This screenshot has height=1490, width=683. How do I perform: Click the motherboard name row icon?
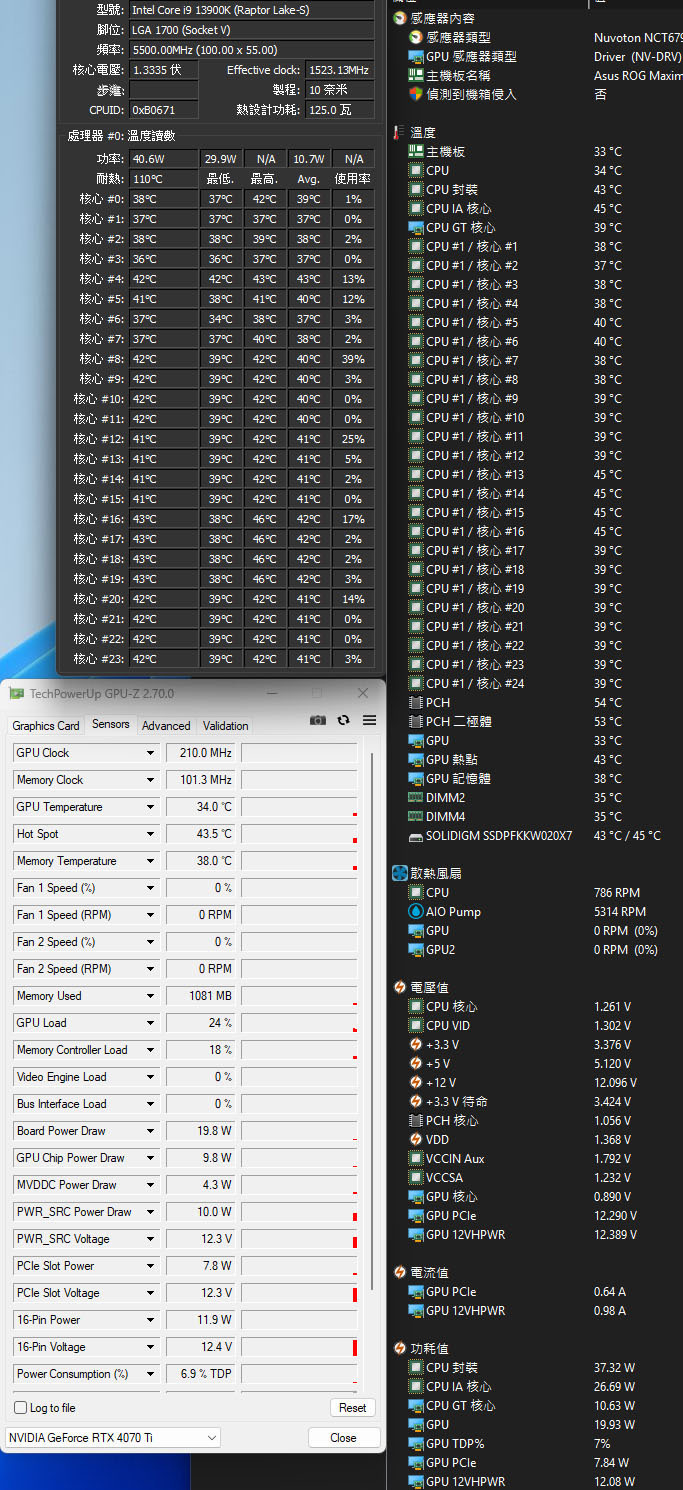pos(417,75)
